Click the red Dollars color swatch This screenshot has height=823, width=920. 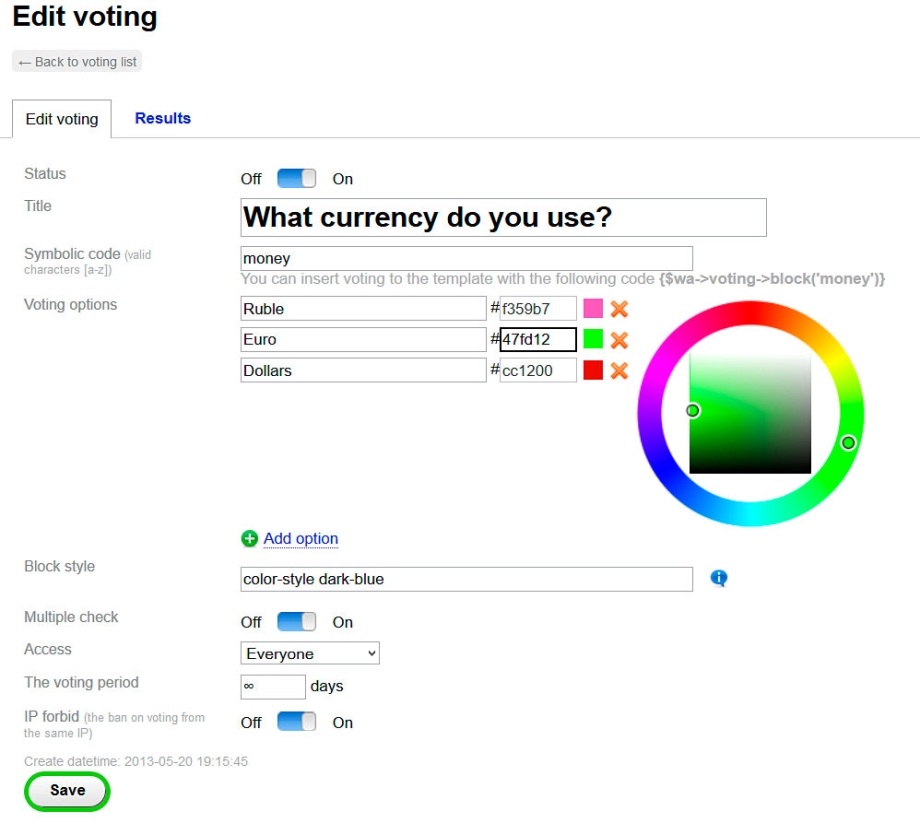coord(593,371)
